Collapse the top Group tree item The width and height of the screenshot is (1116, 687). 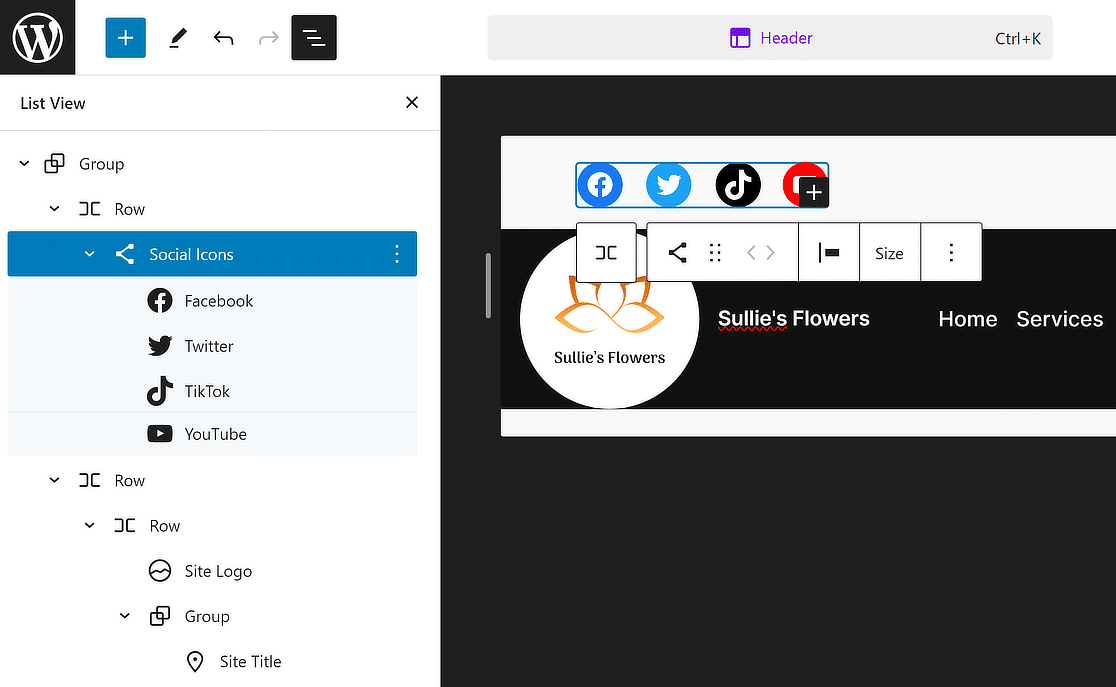click(25, 164)
